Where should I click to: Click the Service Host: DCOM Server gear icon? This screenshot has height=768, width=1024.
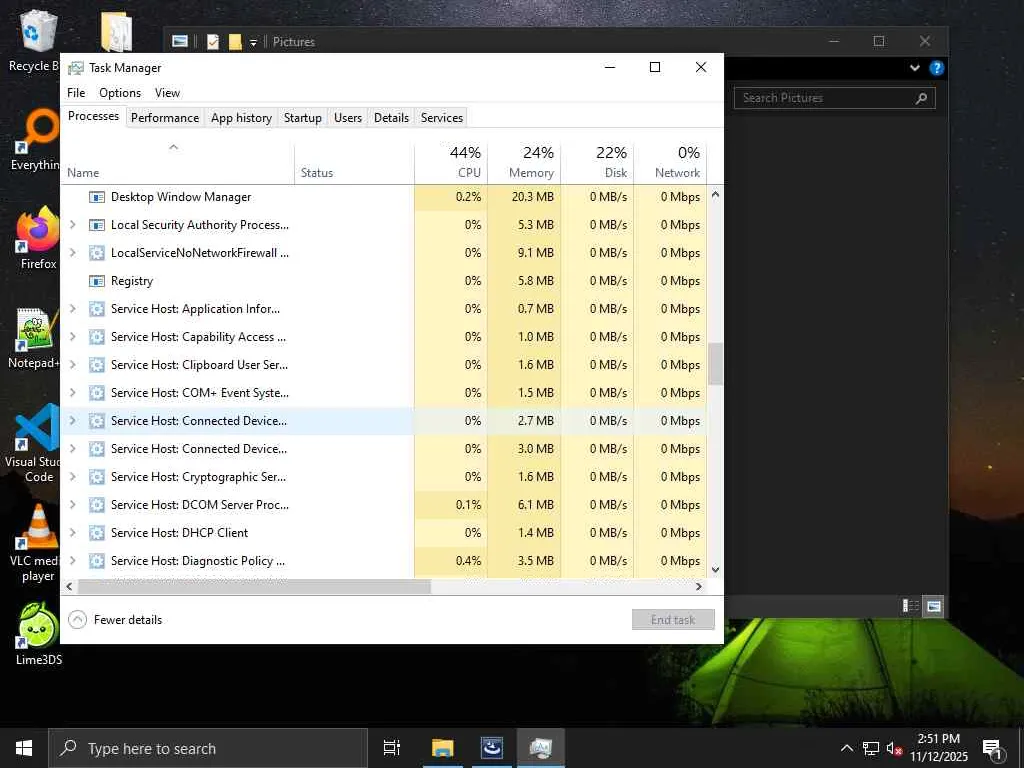[x=97, y=505]
